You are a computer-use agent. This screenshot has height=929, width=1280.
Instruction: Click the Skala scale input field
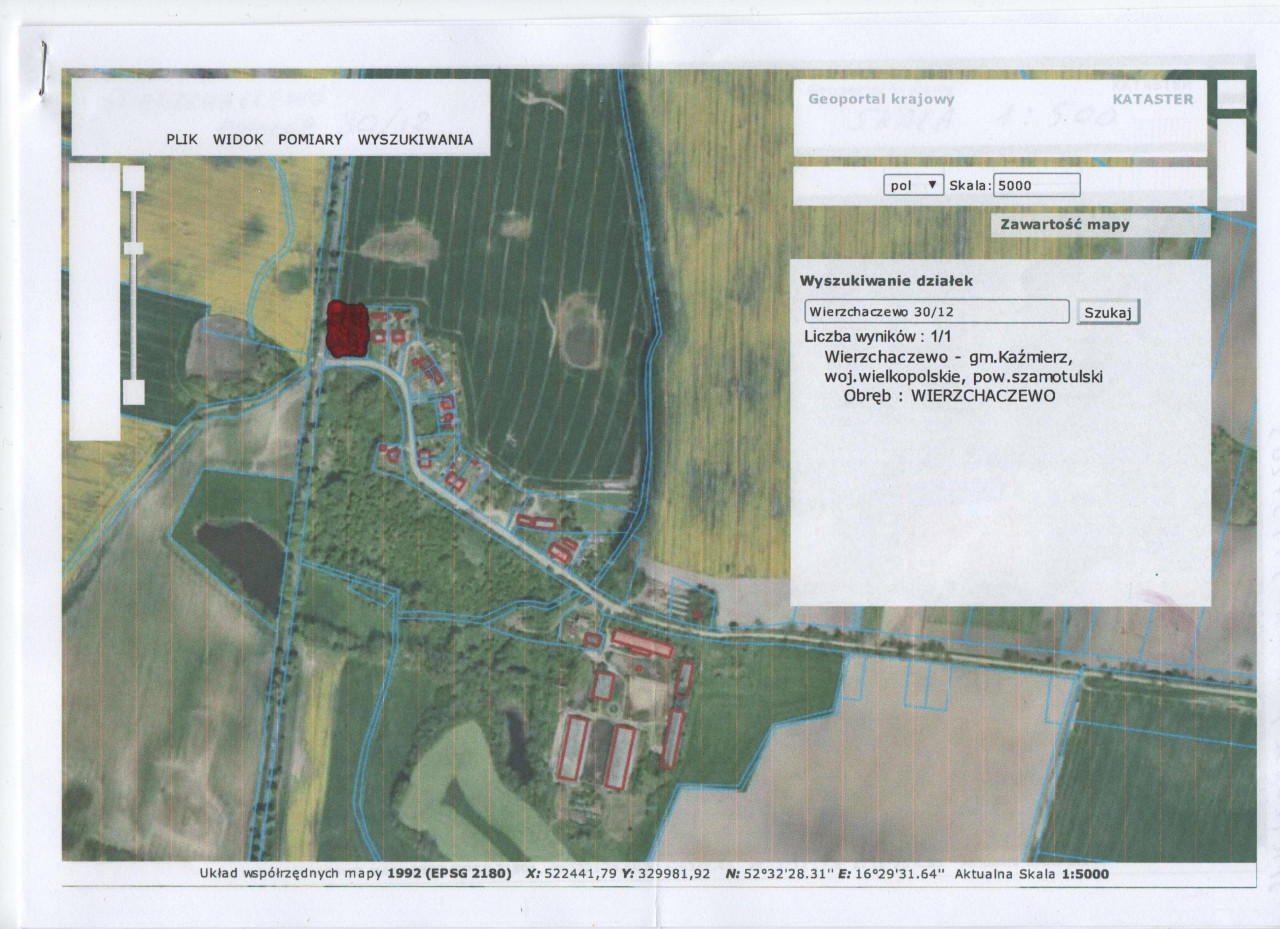click(x=1038, y=185)
